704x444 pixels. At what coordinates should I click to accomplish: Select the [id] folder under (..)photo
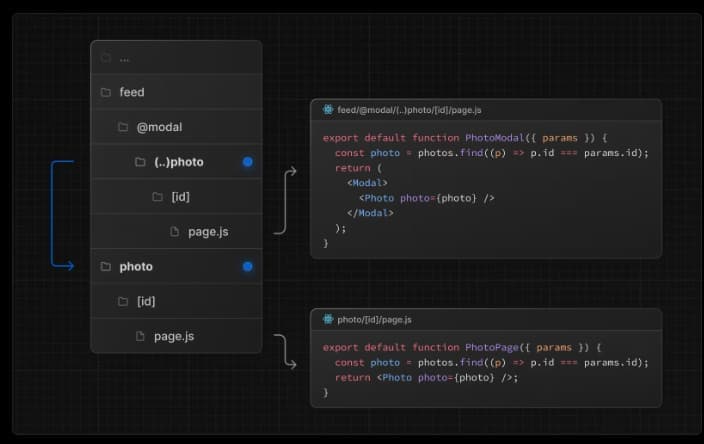click(x=176, y=197)
